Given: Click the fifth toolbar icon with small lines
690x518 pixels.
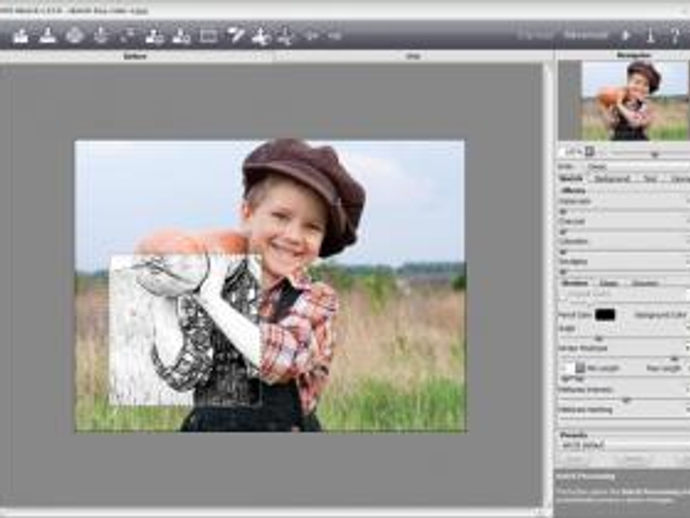Looking at the screenshot, I should point(128,36).
